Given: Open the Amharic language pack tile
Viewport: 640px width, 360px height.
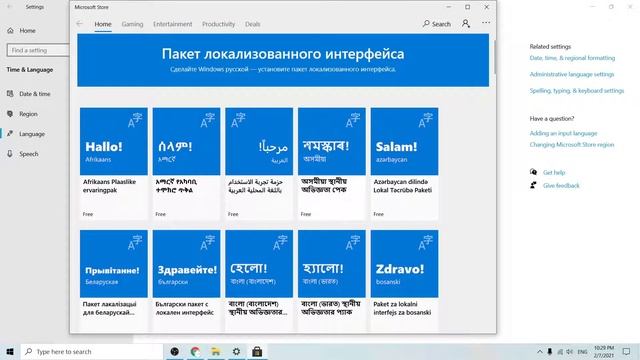Looking at the screenshot, I should tap(187, 164).
